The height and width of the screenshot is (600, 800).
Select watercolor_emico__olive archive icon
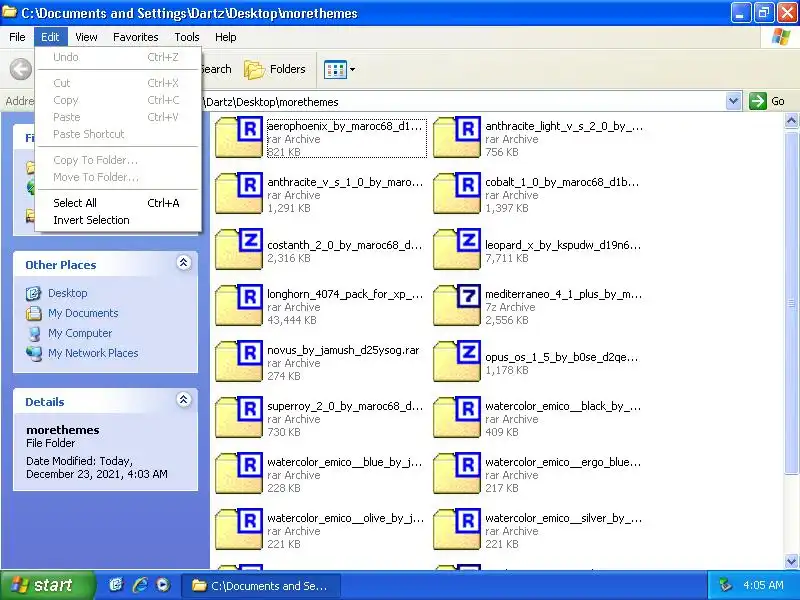tap(239, 529)
